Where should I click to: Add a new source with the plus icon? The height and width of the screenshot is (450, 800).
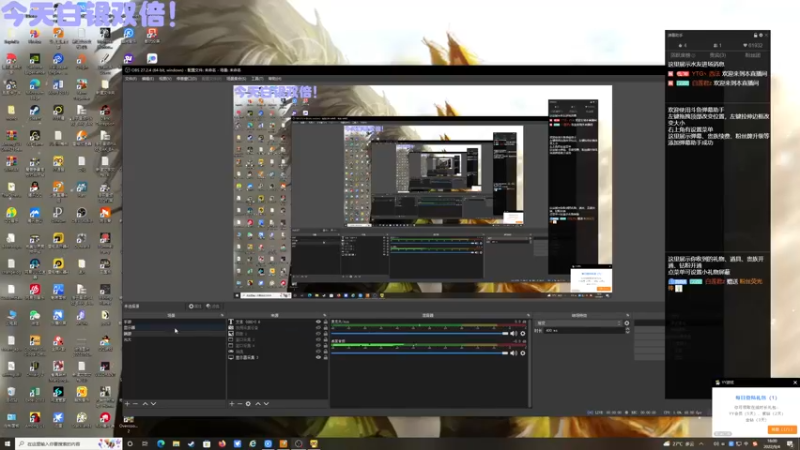click(232, 404)
